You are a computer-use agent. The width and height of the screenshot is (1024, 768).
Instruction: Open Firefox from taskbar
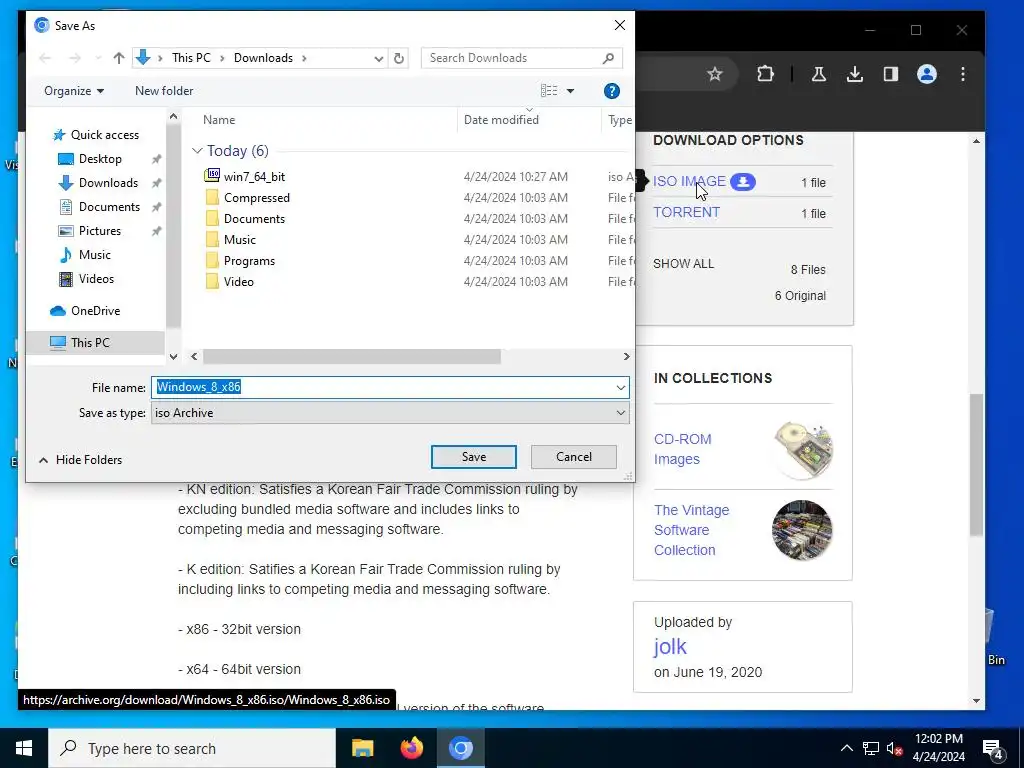click(x=411, y=748)
